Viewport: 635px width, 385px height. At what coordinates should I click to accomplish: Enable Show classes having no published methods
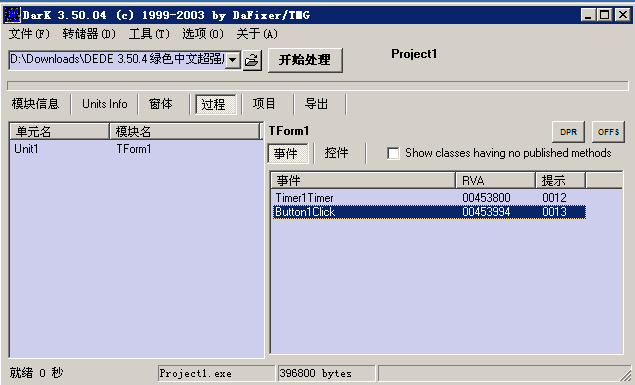(x=393, y=153)
